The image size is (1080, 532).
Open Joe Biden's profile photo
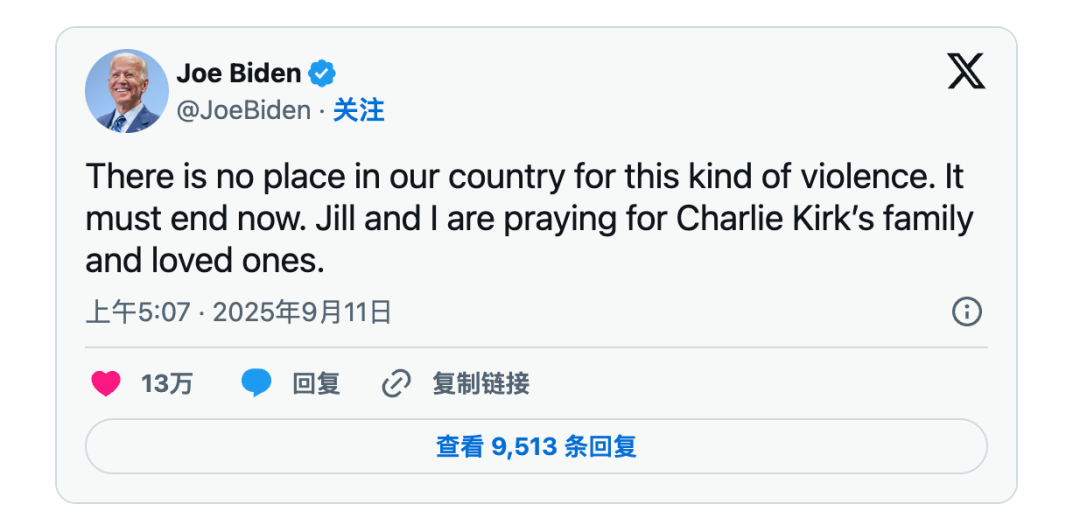[x=127, y=91]
